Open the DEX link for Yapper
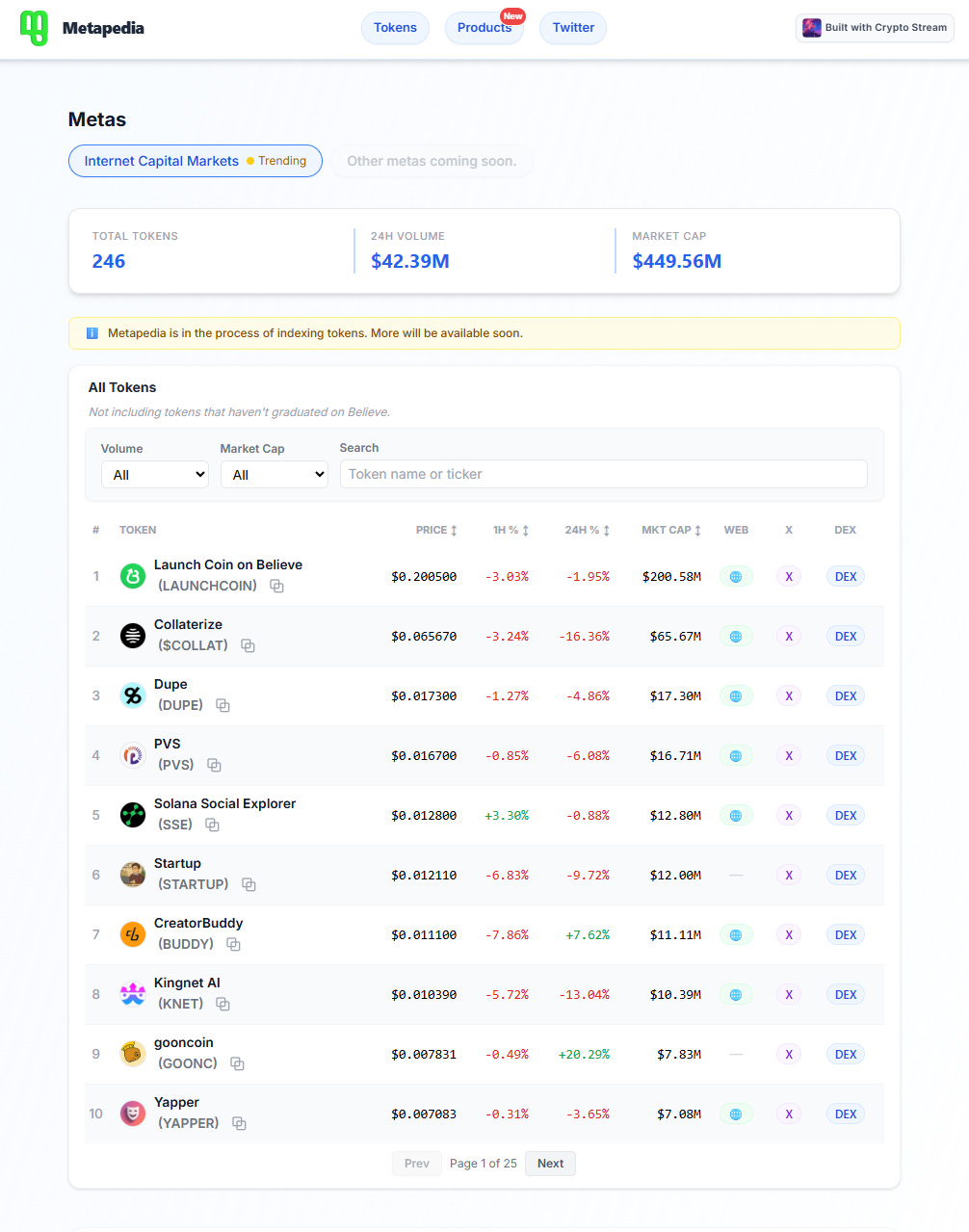 (846, 1114)
